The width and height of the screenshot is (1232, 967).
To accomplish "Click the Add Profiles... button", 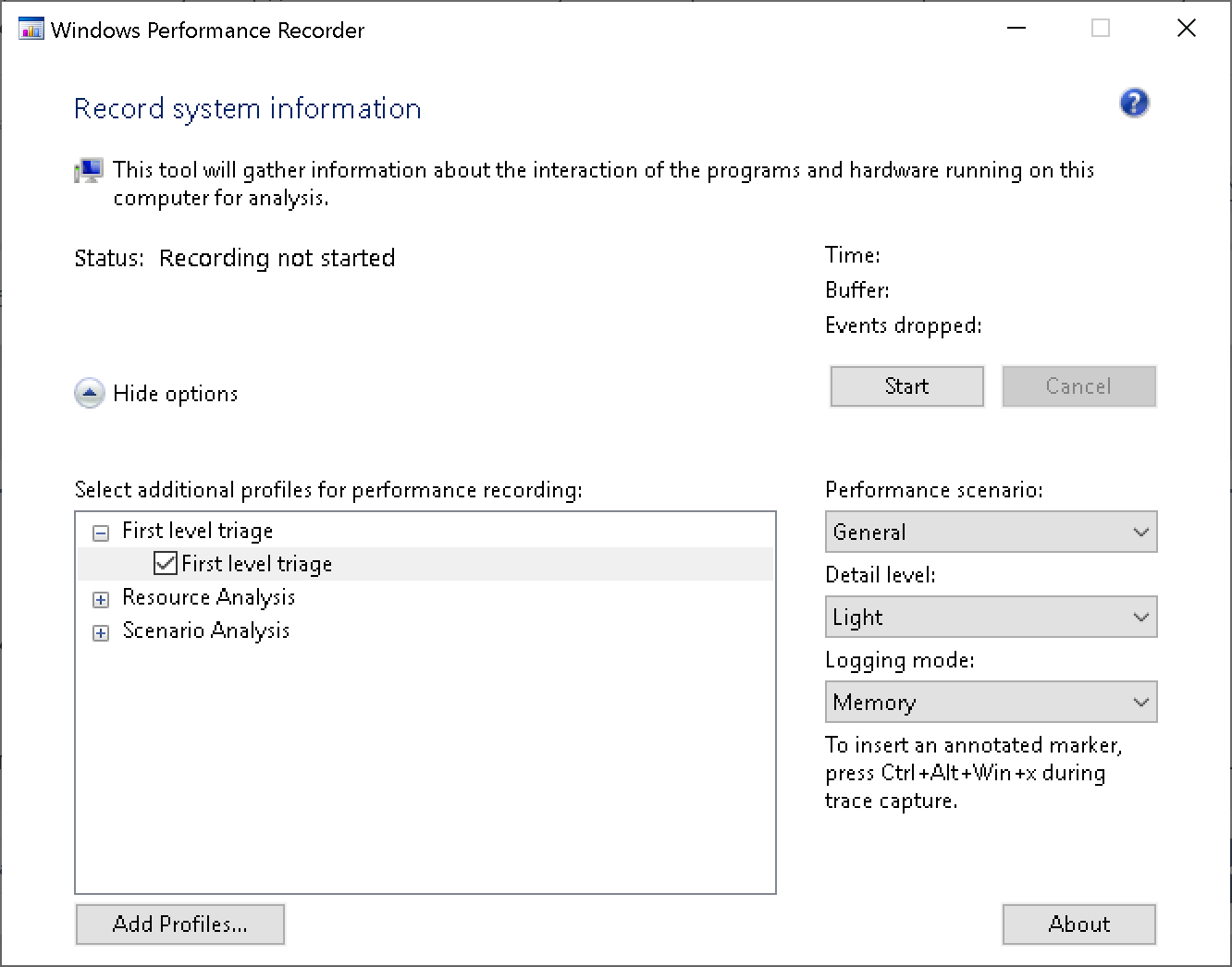I will point(179,924).
